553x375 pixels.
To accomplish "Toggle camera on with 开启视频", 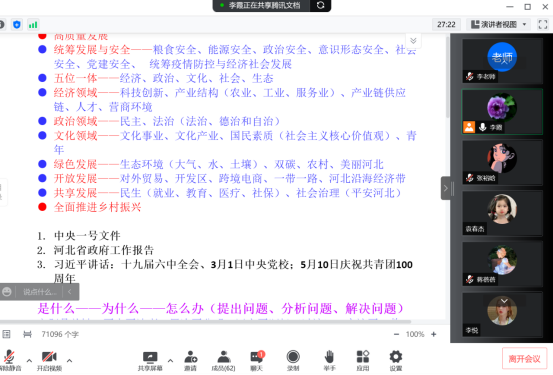I will [x=49, y=361].
